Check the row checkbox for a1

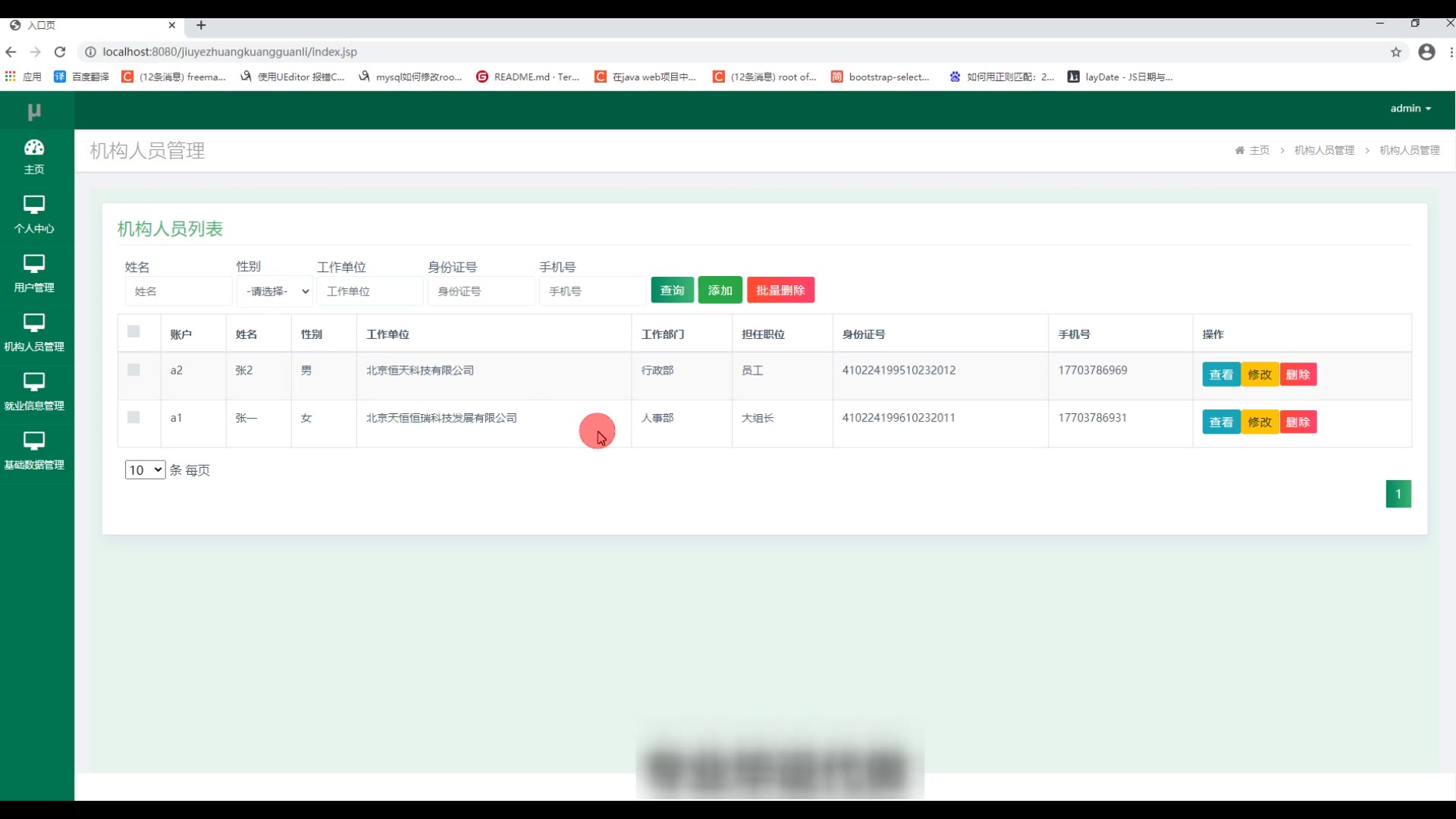(133, 418)
